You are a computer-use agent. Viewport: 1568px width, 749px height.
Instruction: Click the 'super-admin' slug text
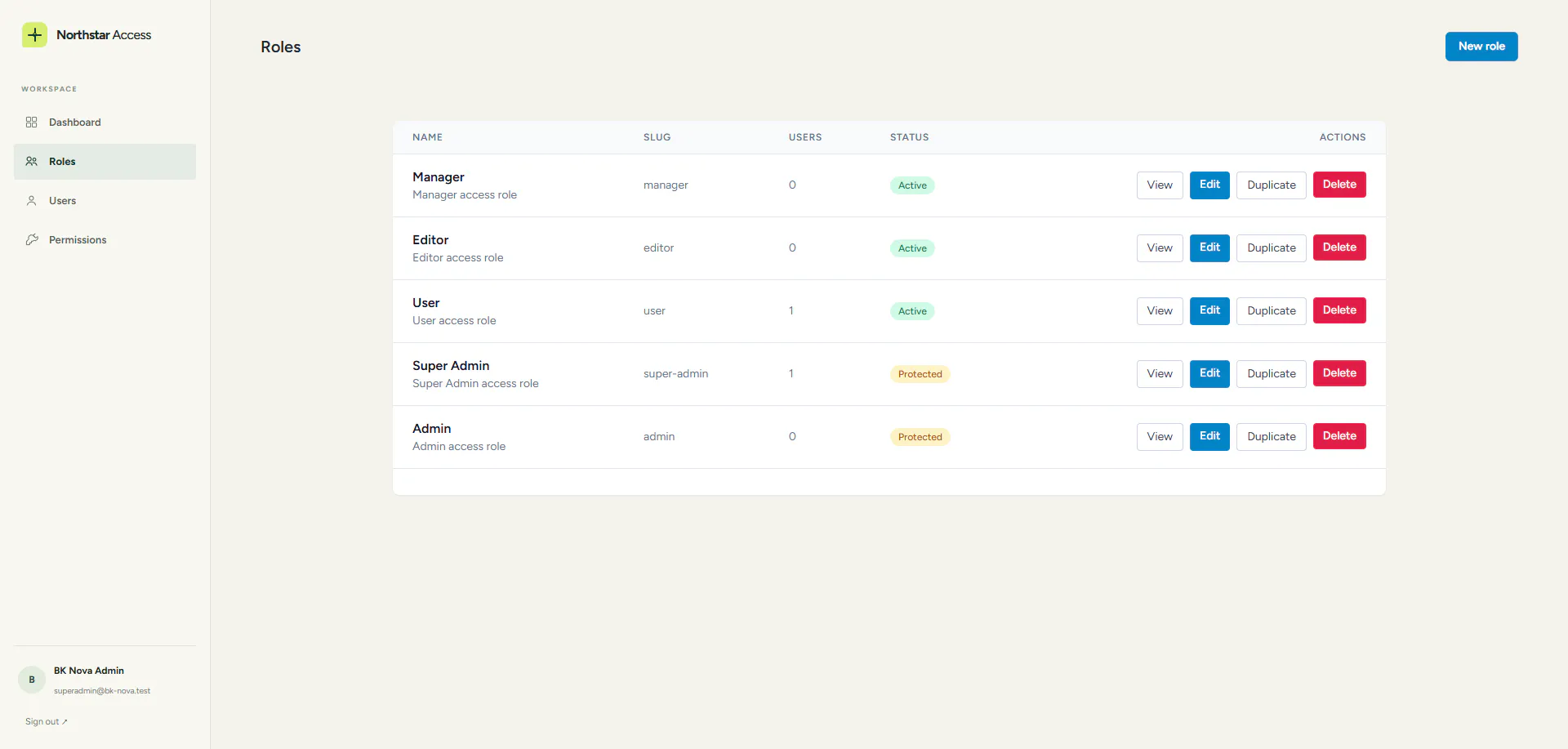coord(675,374)
